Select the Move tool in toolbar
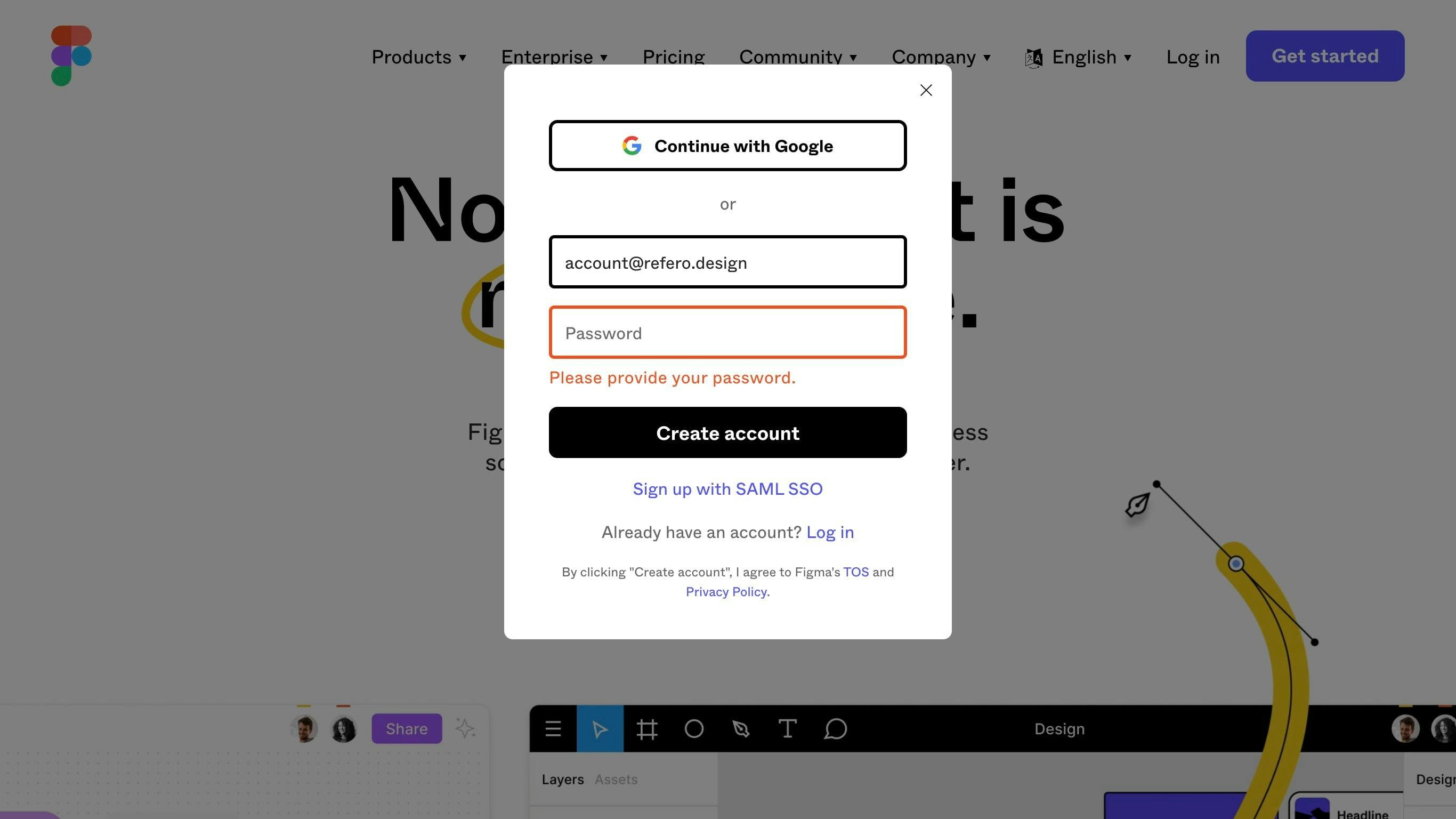Viewport: 1456px width, 819px height. [x=599, y=728]
